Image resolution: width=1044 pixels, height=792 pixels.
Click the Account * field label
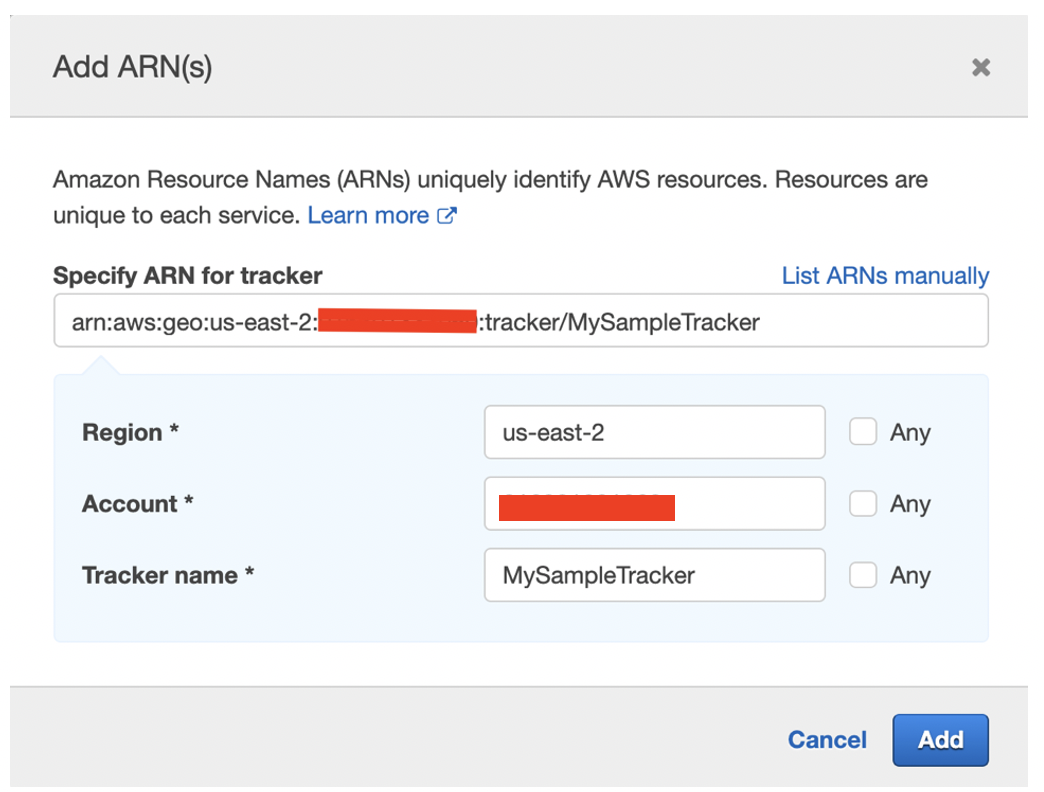[x=138, y=504]
